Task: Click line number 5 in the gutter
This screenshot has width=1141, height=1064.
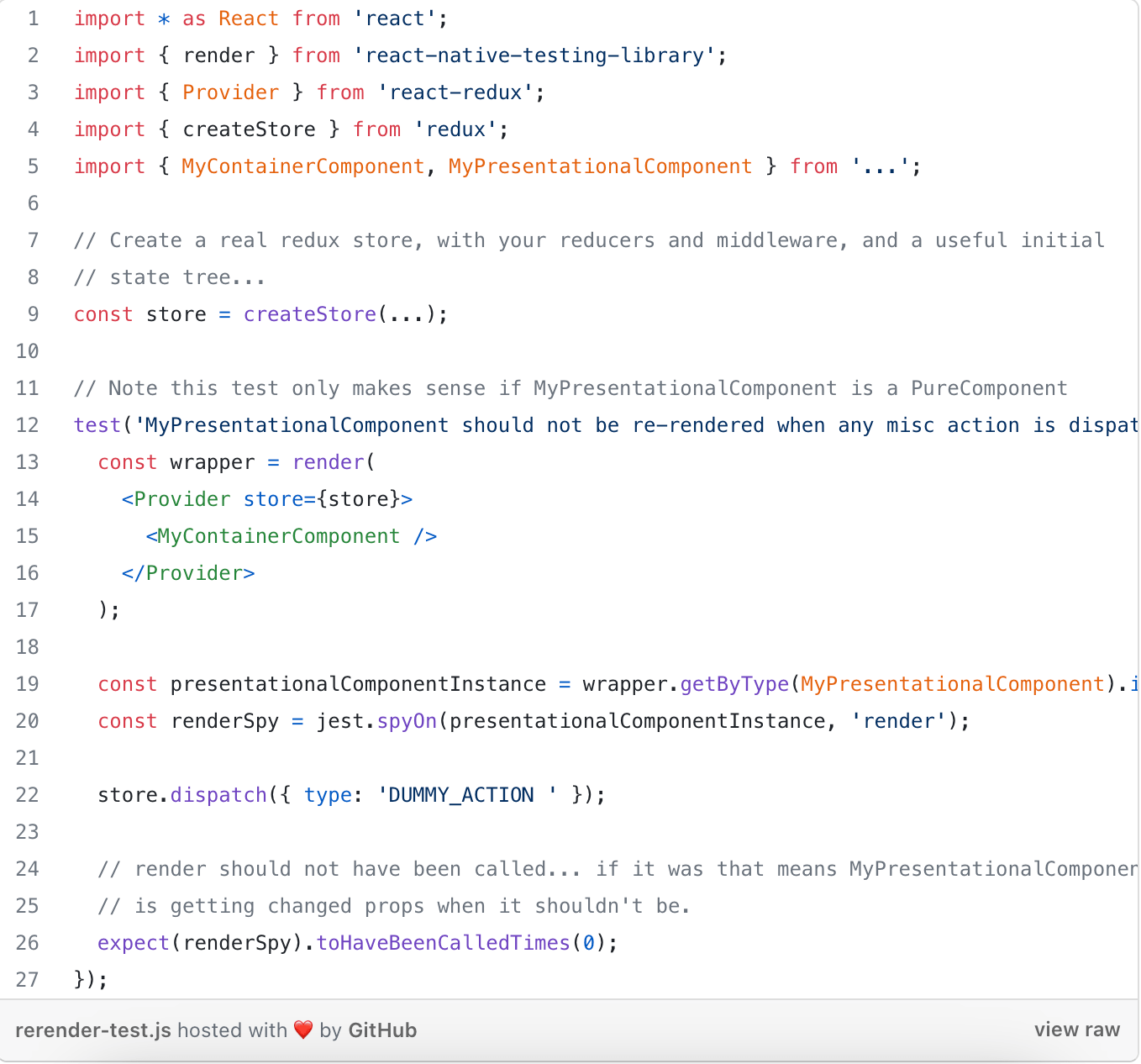Action: 34,166
